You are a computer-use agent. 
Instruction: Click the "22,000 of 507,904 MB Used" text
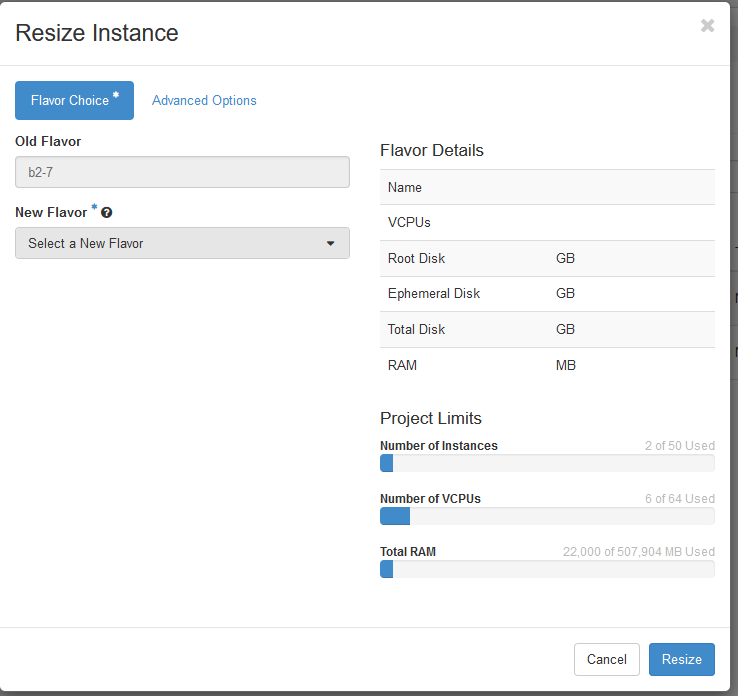tap(639, 552)
